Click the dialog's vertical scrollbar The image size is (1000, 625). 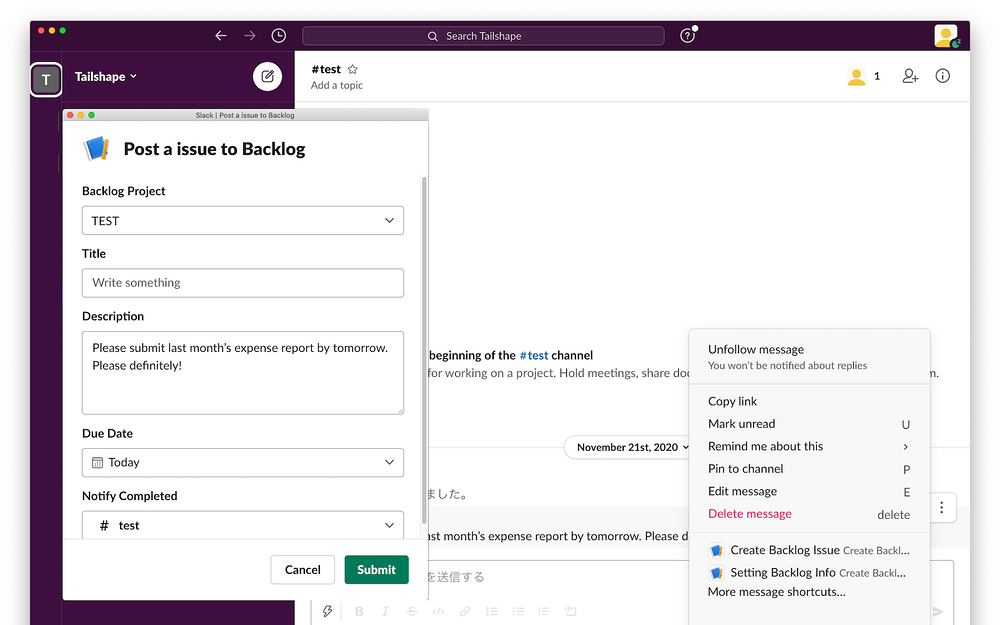pos(424,349)
